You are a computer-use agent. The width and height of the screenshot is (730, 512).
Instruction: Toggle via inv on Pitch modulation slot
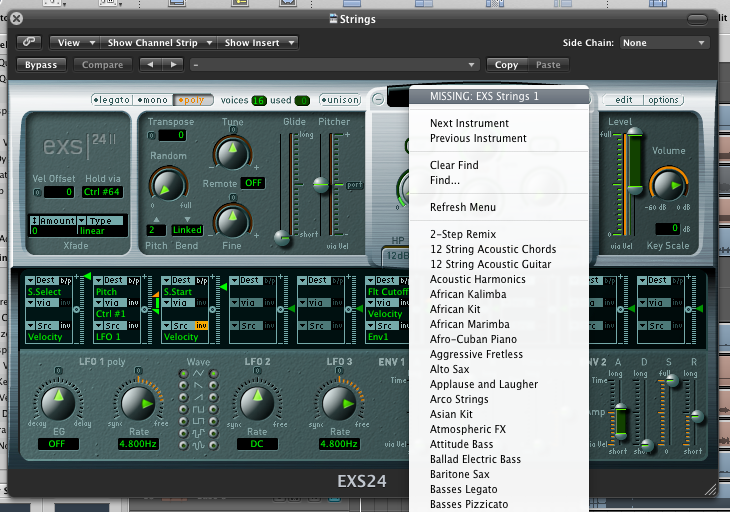133,303
